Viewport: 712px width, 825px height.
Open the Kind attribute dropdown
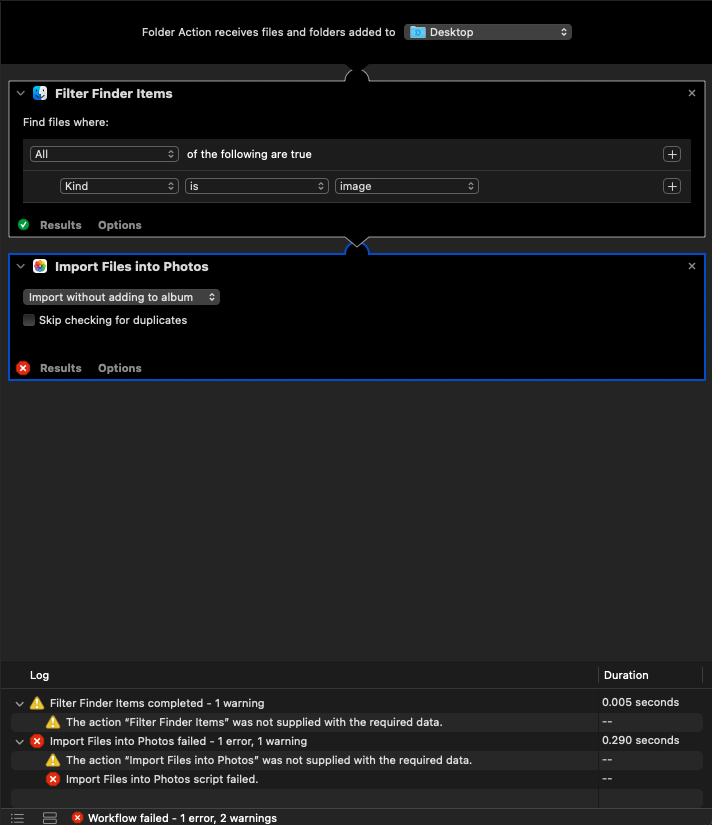coord(119,186)
